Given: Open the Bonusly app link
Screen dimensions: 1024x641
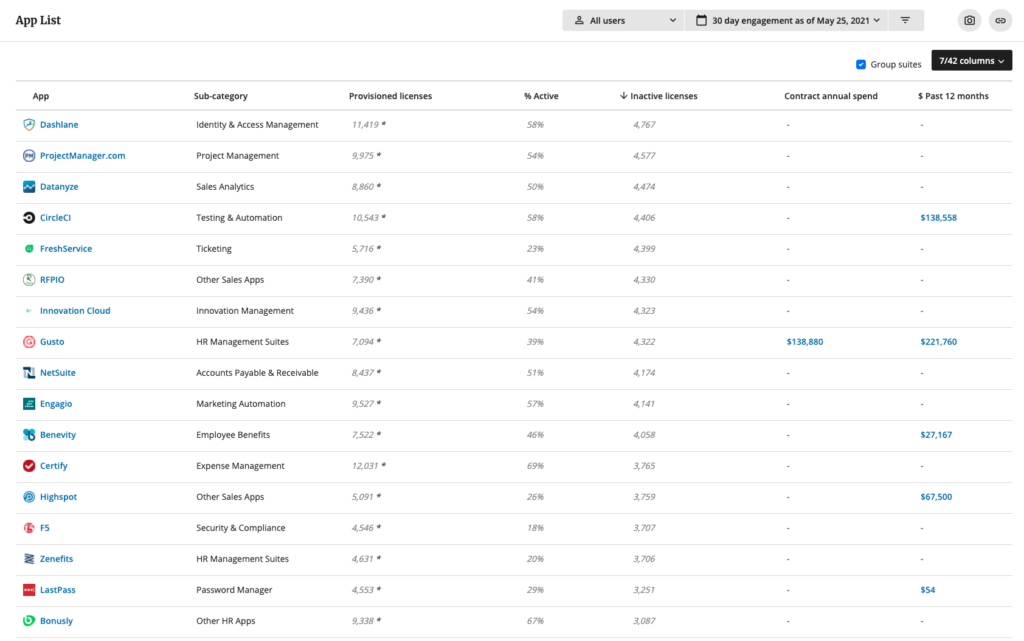Looking at the screenshot, I should (56, 621).
